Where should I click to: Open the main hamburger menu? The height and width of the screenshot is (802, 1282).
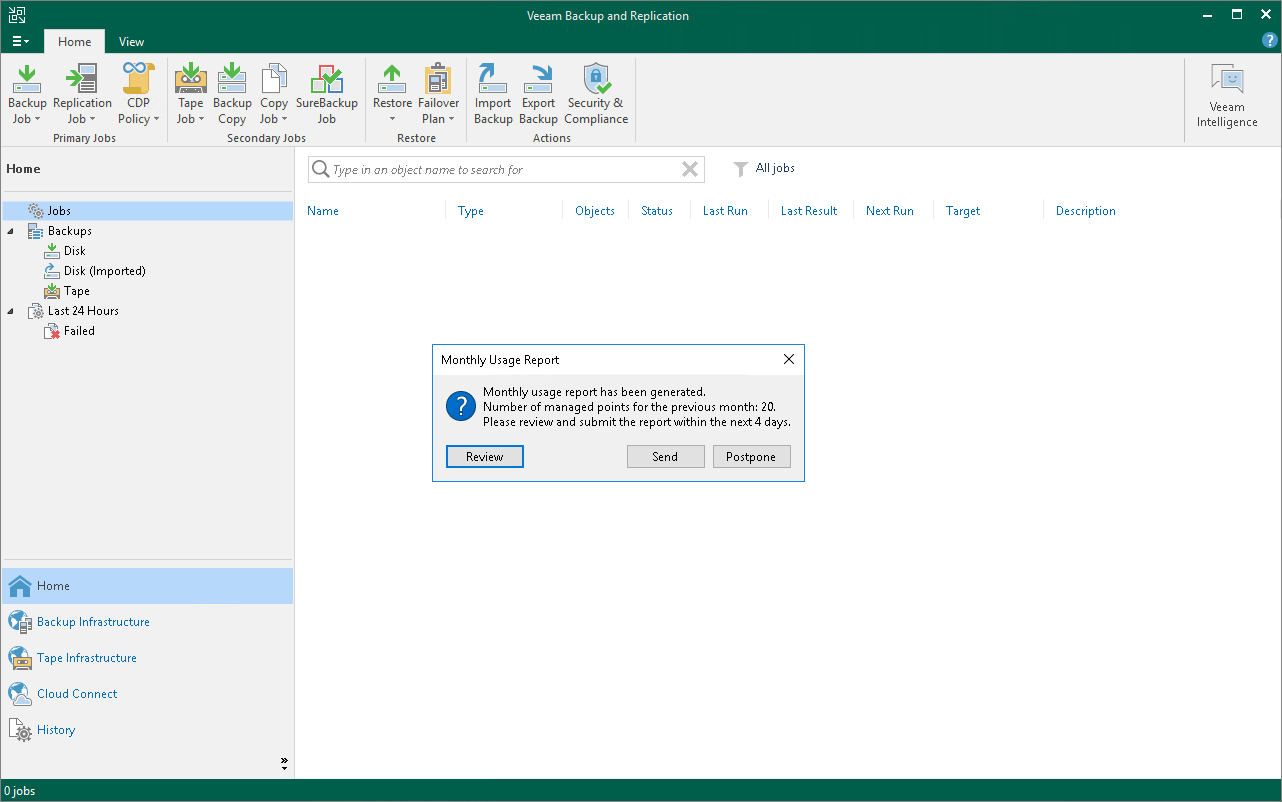(x=20, y=42)
